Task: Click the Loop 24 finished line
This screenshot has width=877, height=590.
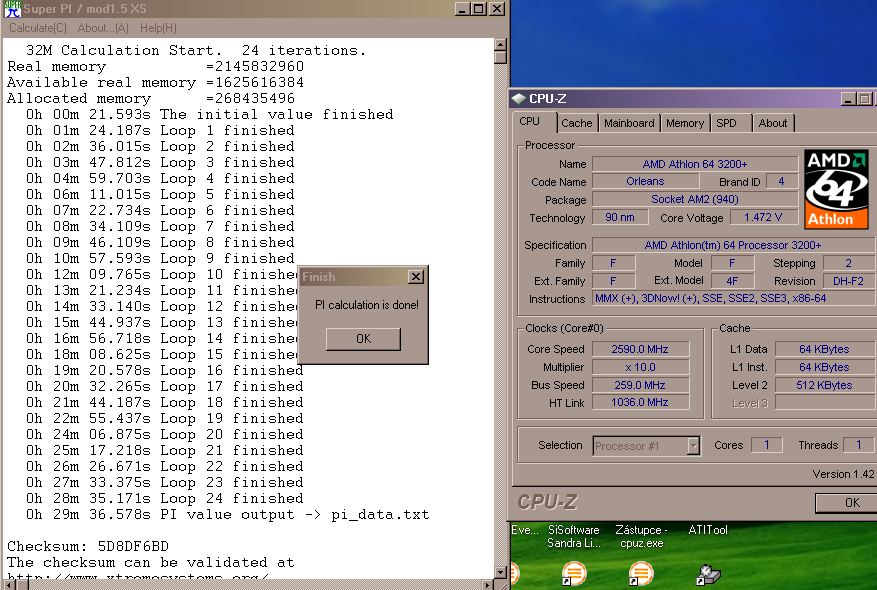Action: coord(164,498)
